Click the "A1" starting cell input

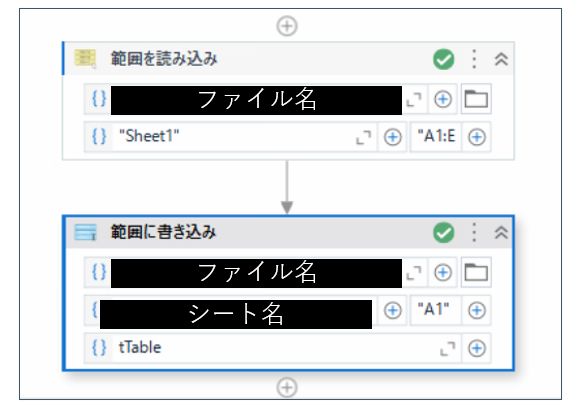(436, 310)
